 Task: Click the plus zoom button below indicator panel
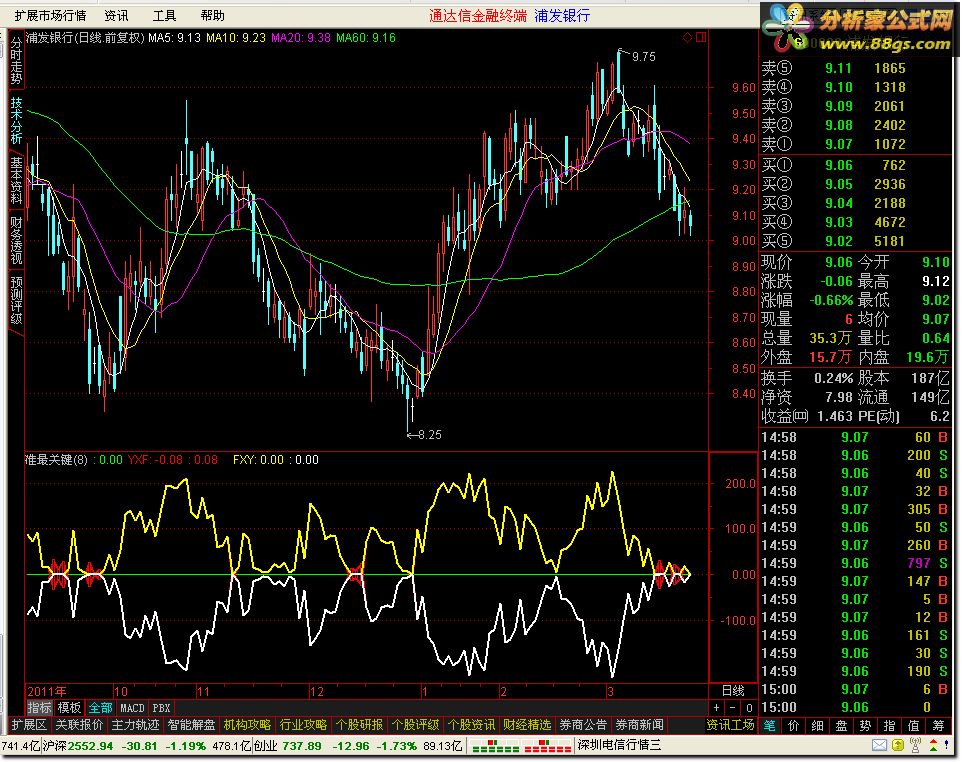717,707
